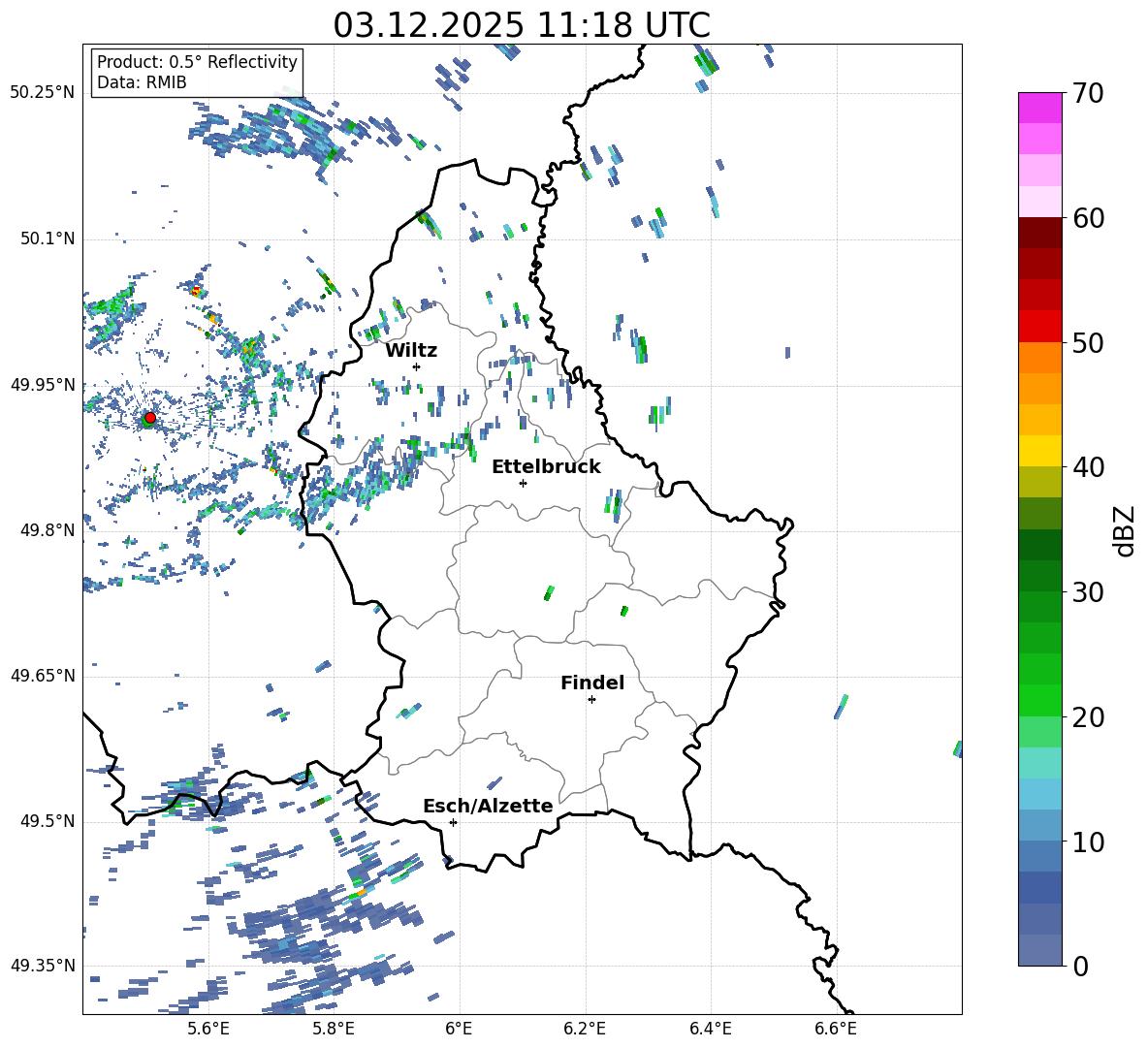Click the 6.2°E longitude label
1148x1048 pixels.
click(x=585, y=1030)
